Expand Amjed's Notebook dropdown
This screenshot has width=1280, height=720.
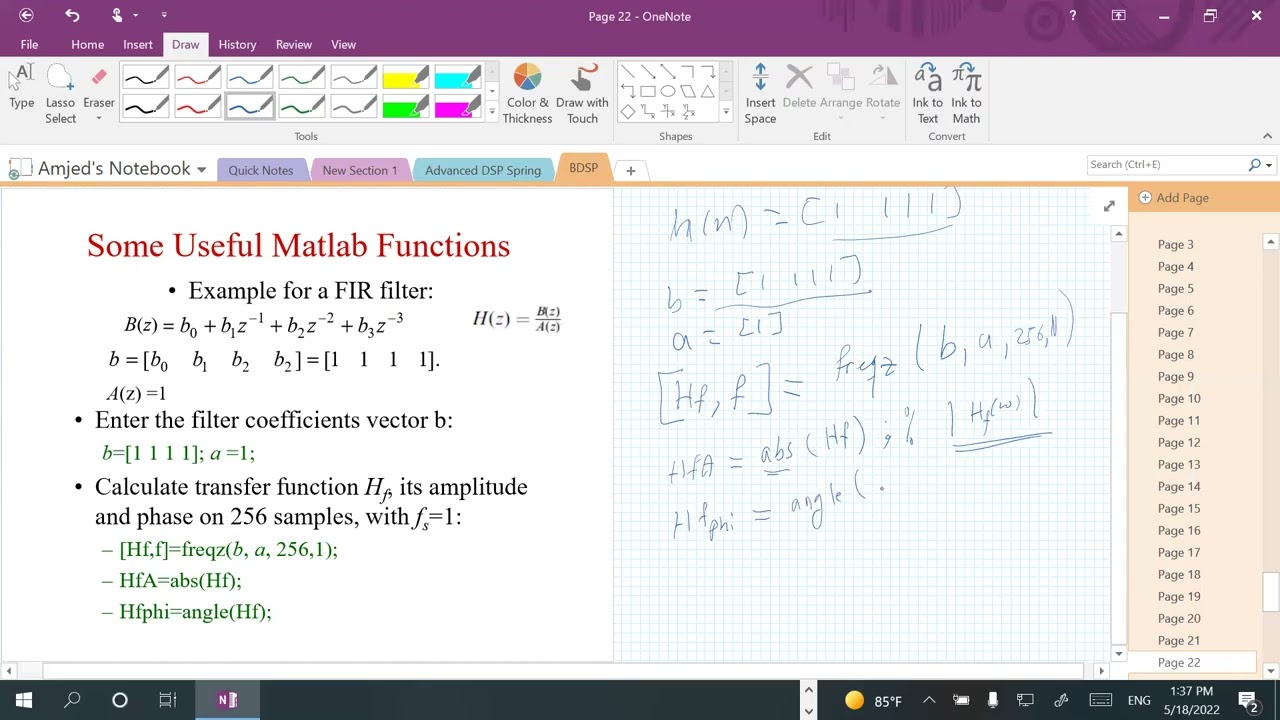tap(201, 170)
